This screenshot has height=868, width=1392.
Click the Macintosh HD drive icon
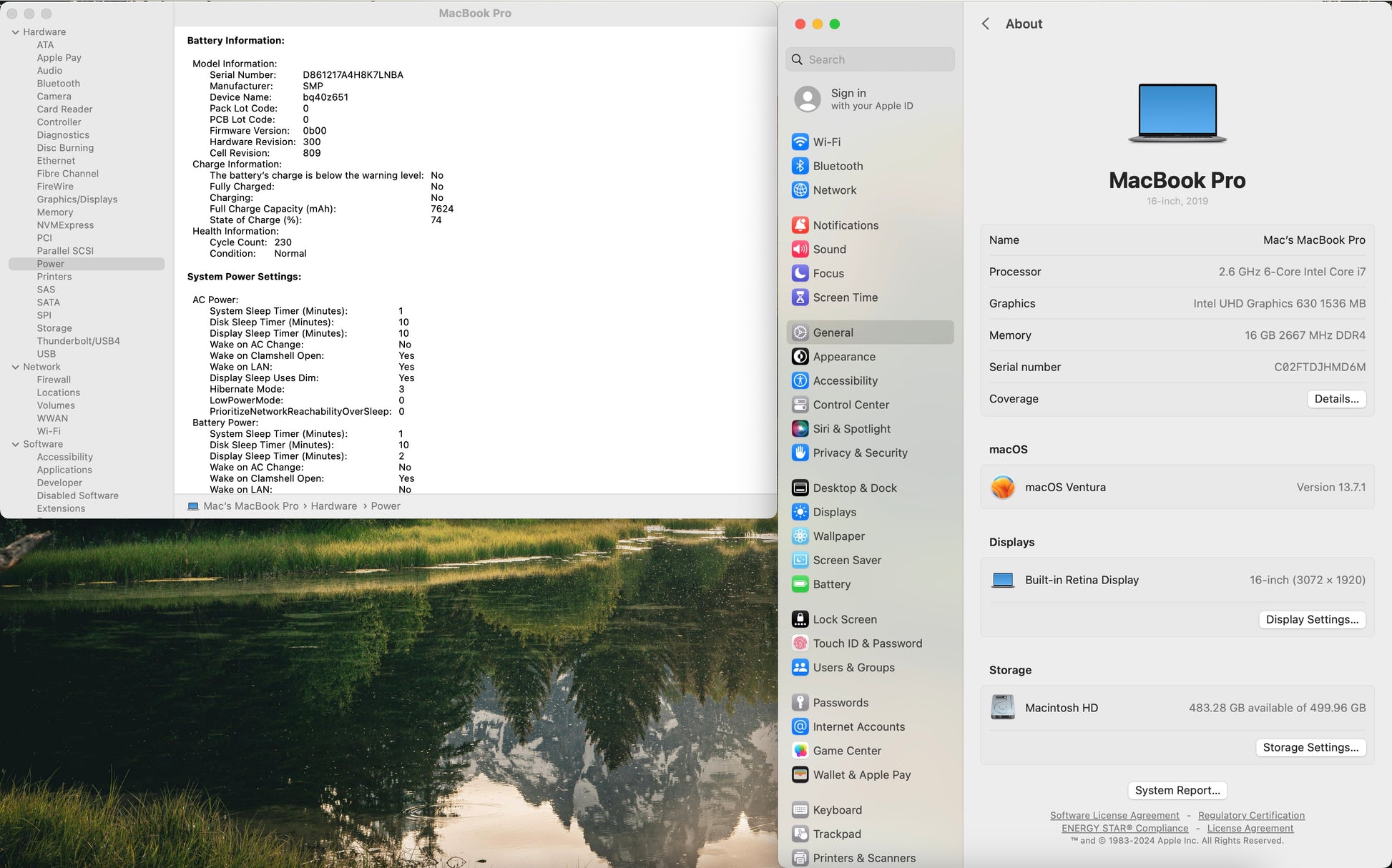(1002, 707)
